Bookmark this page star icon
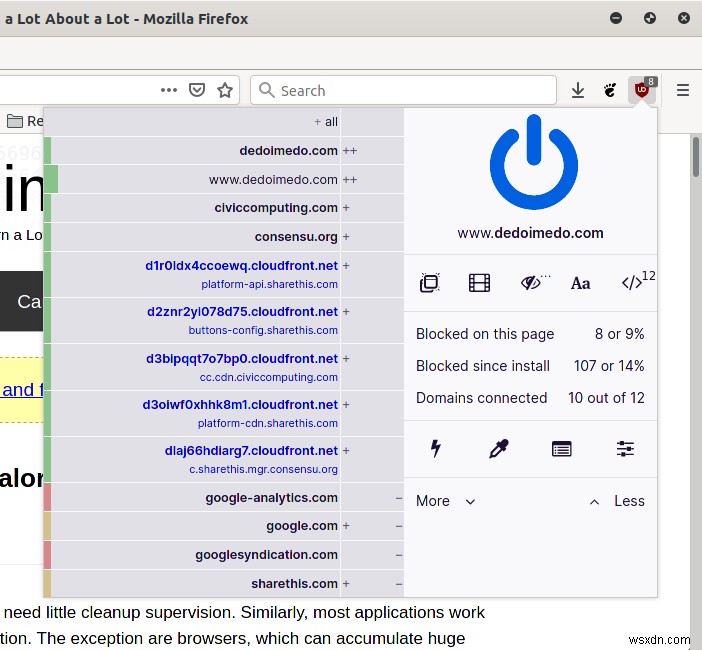This screenshot has height=650, width=702. [x=225, y=90]
